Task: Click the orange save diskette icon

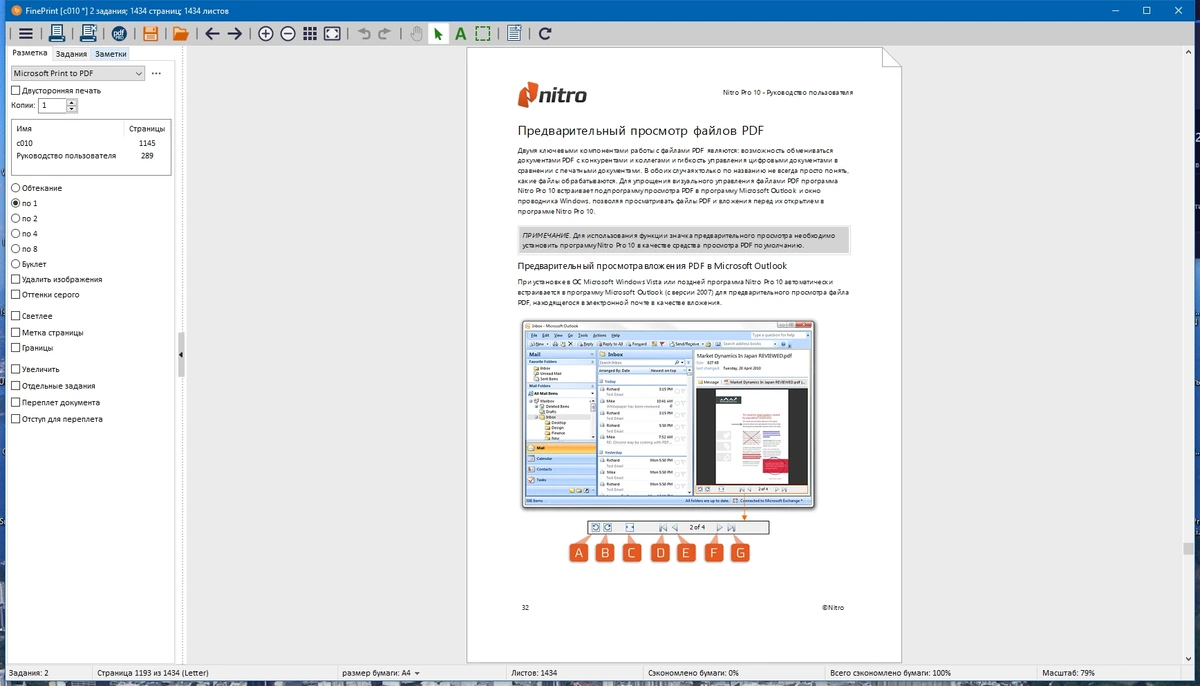Action: click(150, 34)
